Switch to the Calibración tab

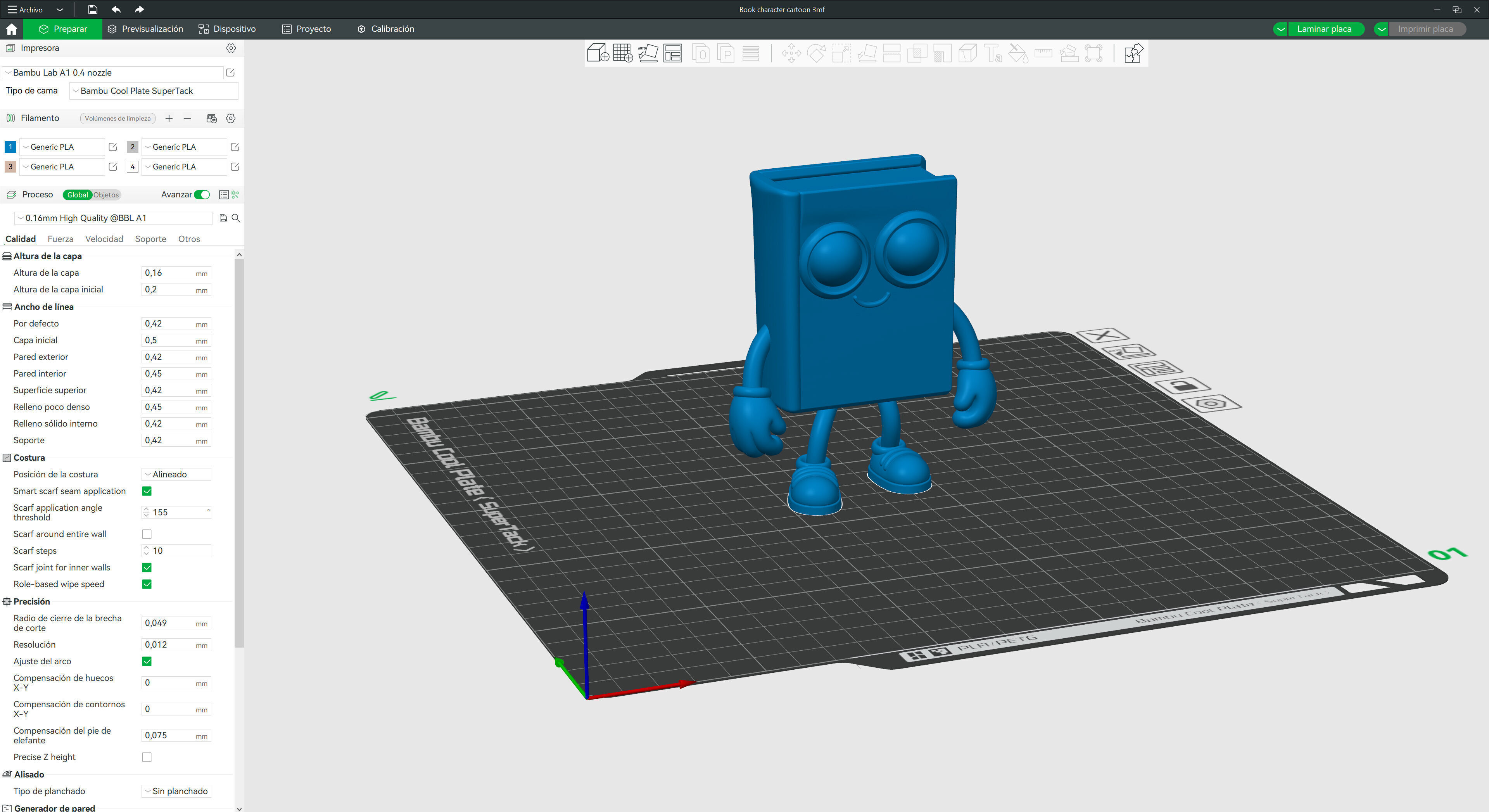tap(385, 29)
